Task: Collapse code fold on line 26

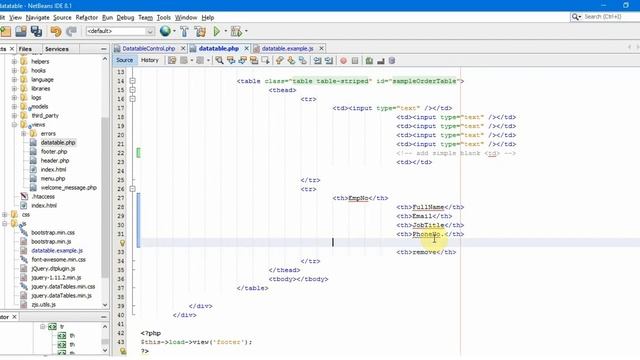Action: (132, 189)
